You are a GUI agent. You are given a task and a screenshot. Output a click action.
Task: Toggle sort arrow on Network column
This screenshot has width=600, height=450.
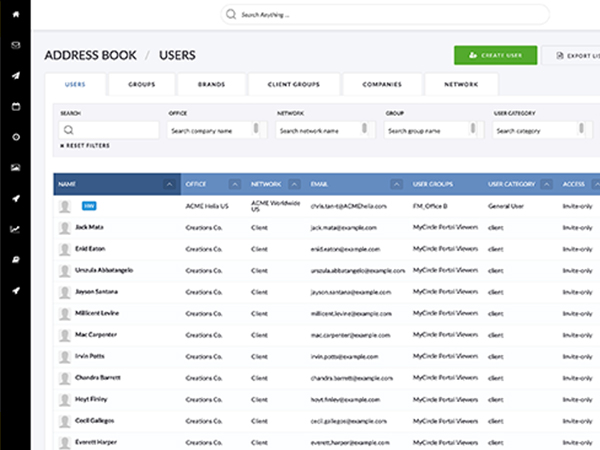pyautogui.click(x=294, y=184)
